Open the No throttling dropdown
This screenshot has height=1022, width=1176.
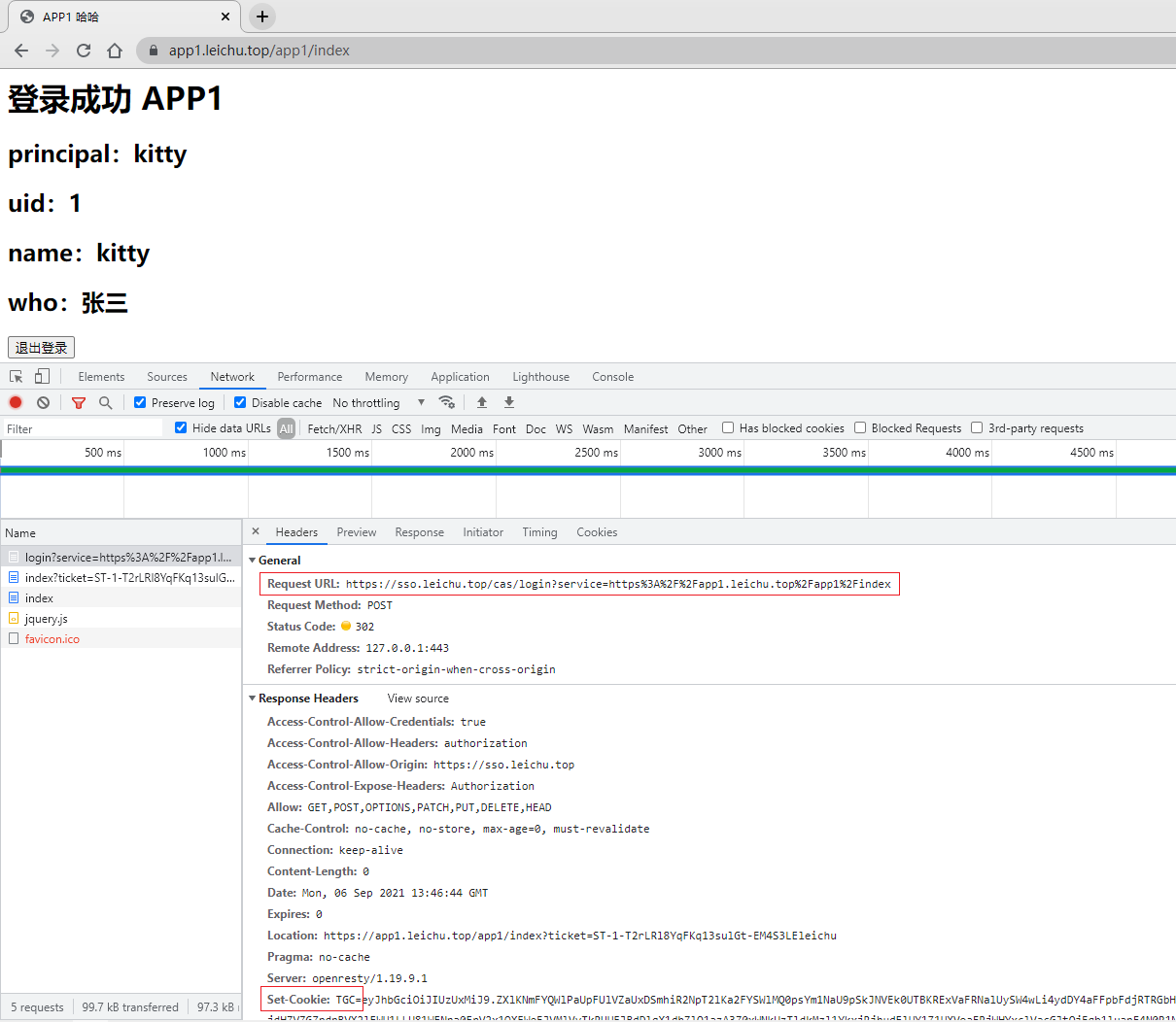click(378, 402)
